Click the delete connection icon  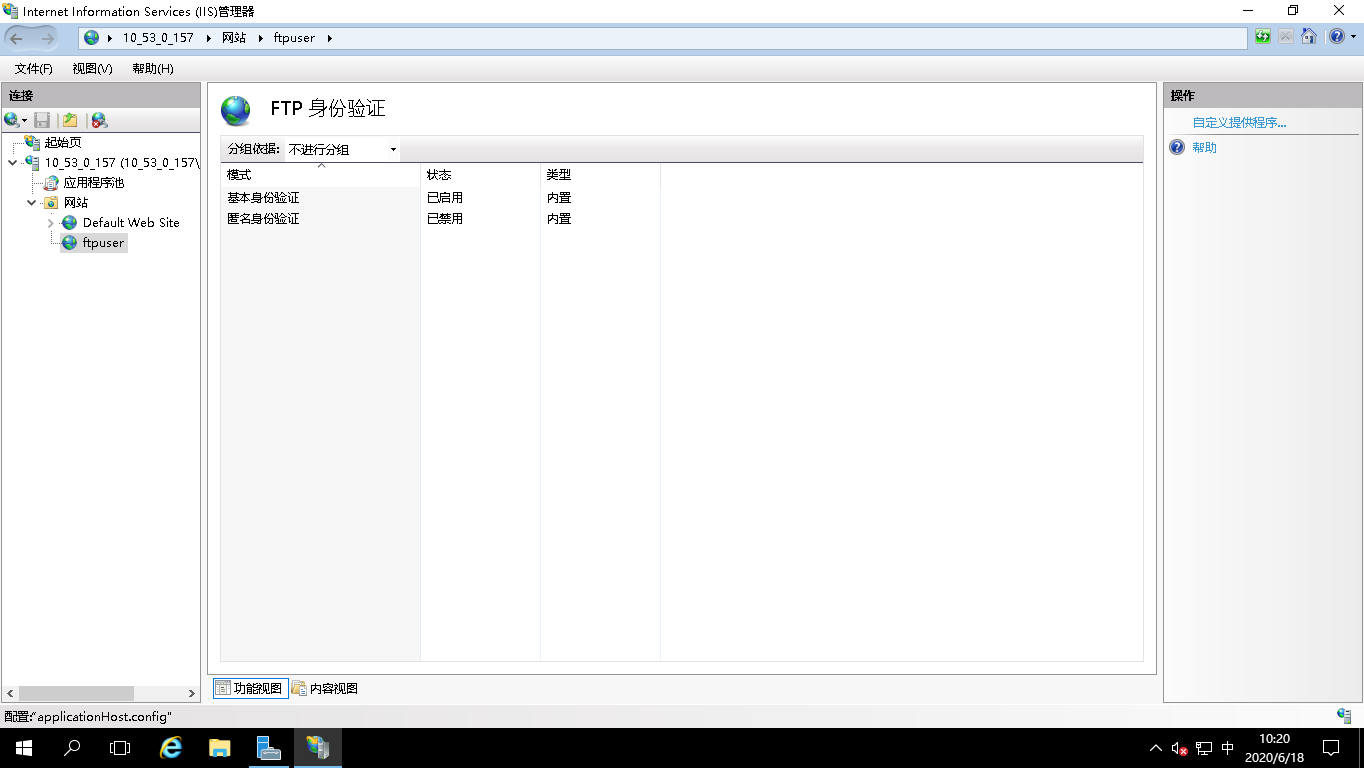(x=99, y=120)
